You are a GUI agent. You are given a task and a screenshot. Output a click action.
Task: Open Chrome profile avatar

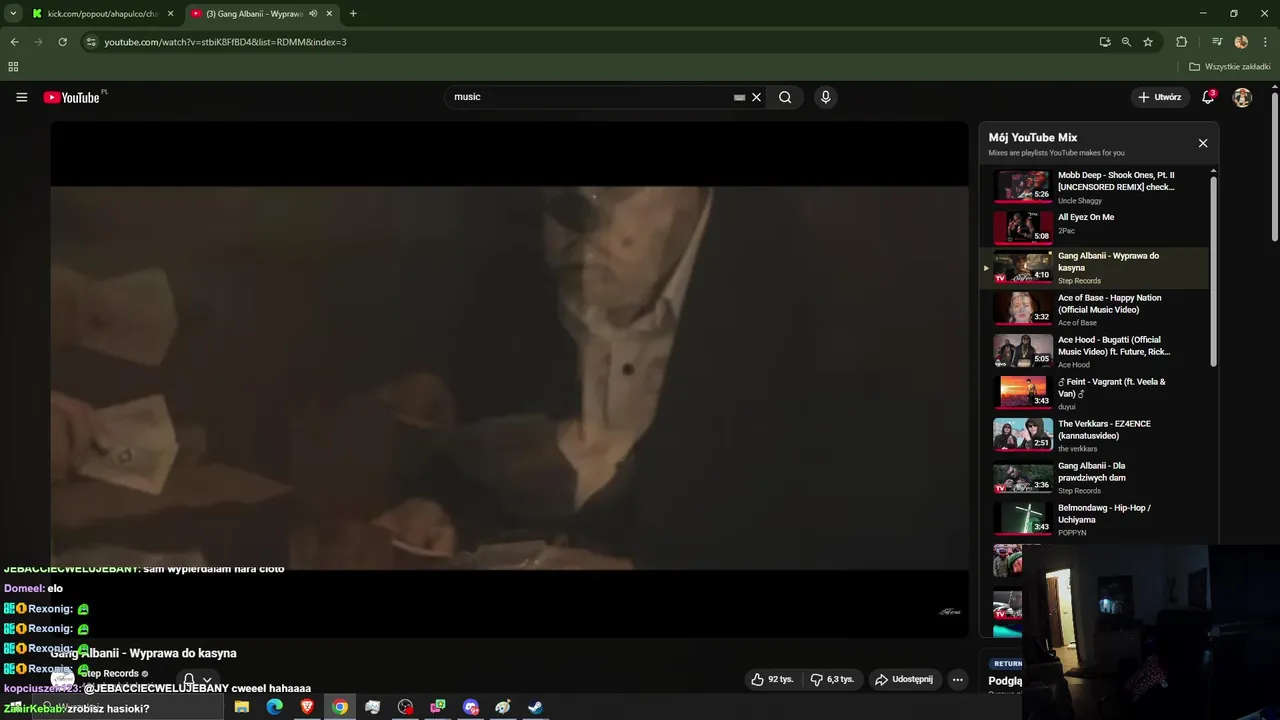pyautogui.click(x=1241, y=42)
